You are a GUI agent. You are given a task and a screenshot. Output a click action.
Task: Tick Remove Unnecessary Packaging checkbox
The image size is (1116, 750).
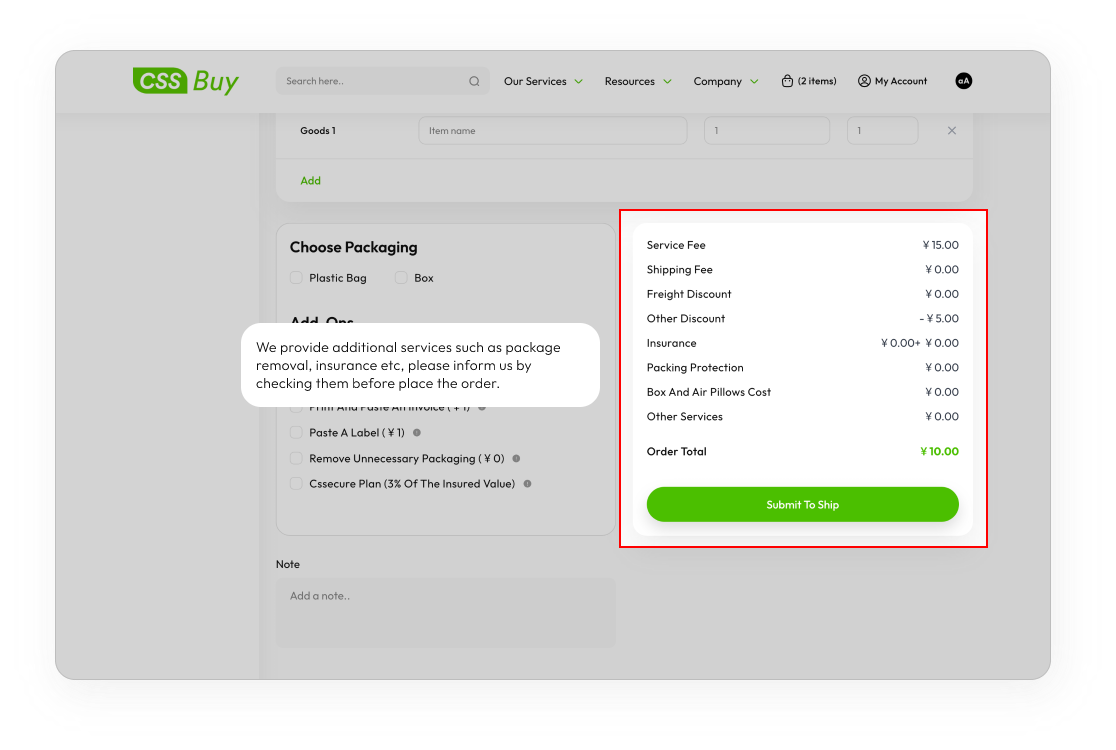tap(296, 458)
